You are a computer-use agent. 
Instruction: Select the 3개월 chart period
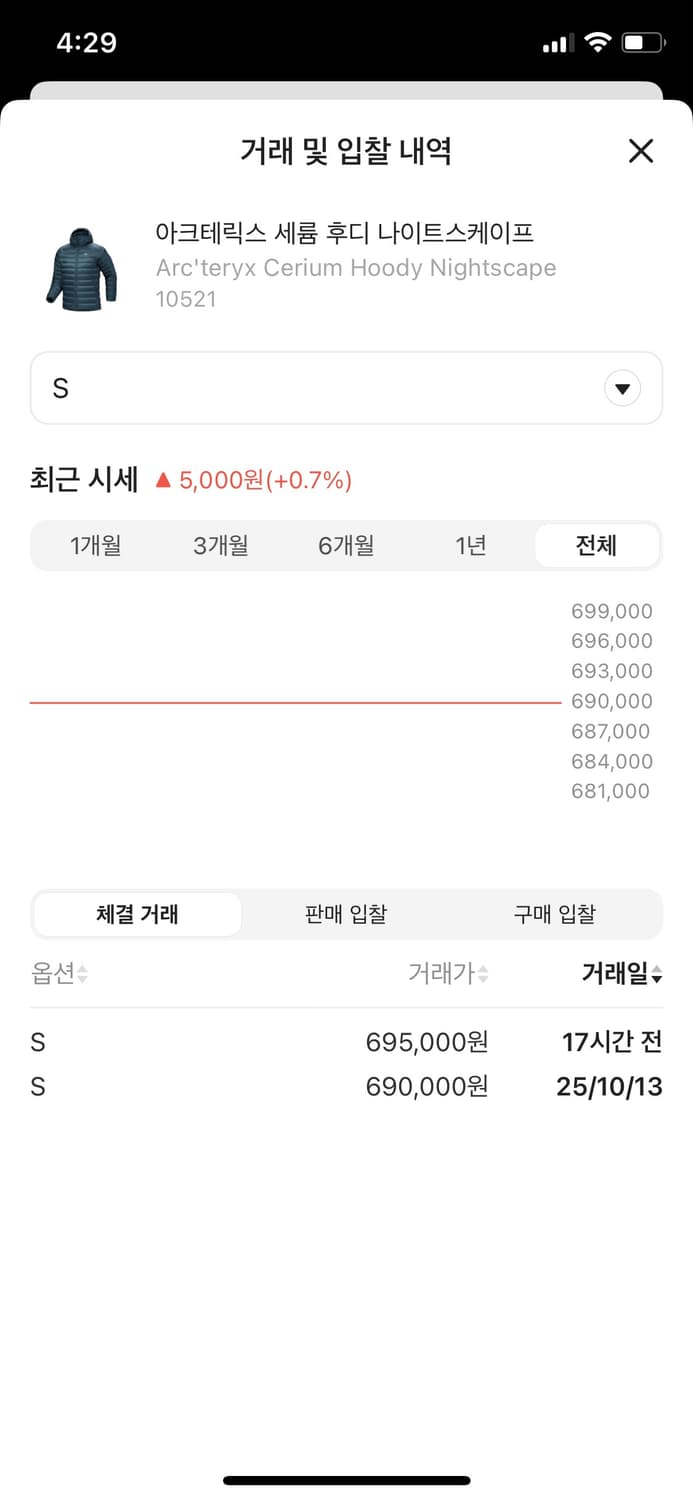coord(221,545)
